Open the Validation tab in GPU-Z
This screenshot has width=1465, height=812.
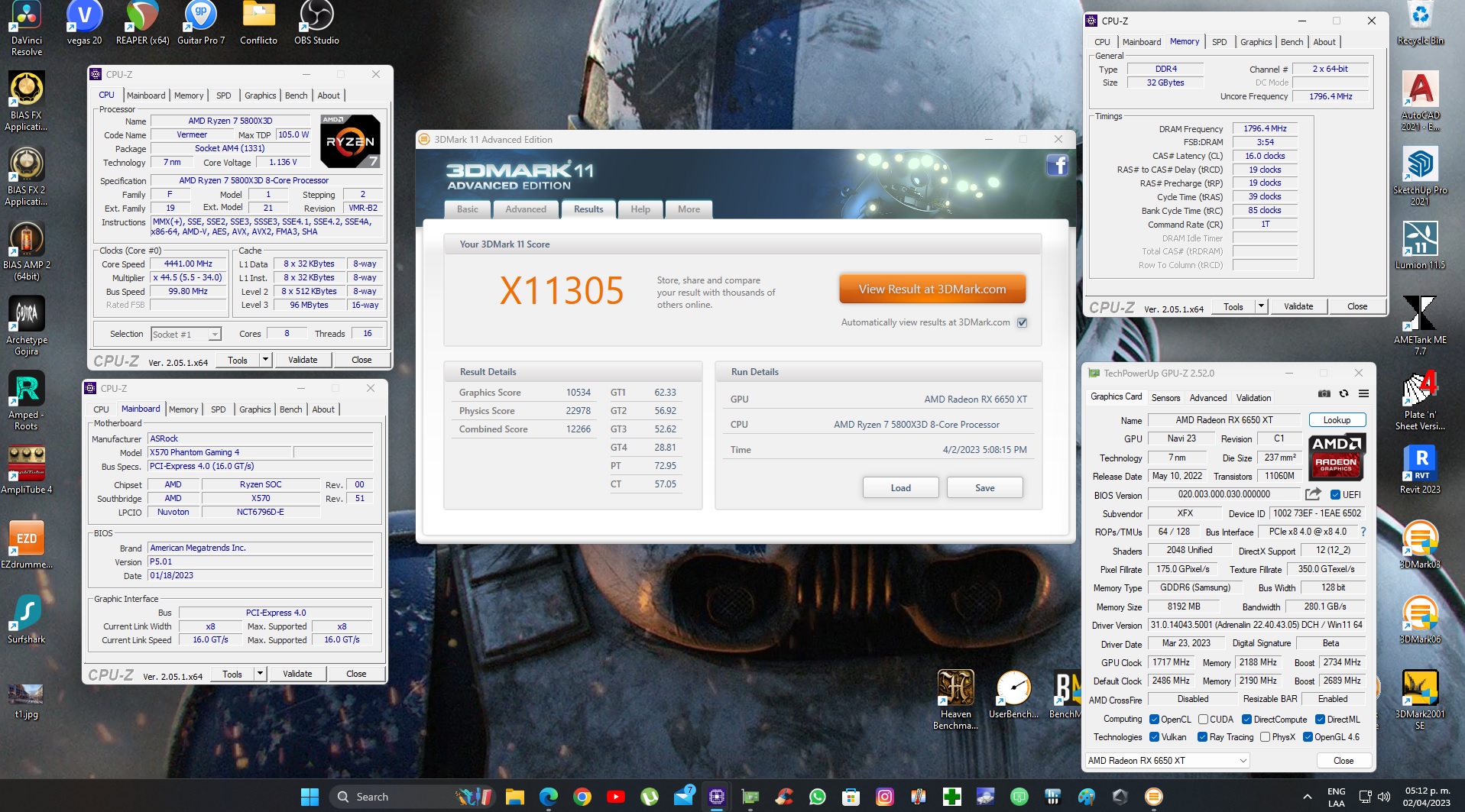[x=1253, y=397]
